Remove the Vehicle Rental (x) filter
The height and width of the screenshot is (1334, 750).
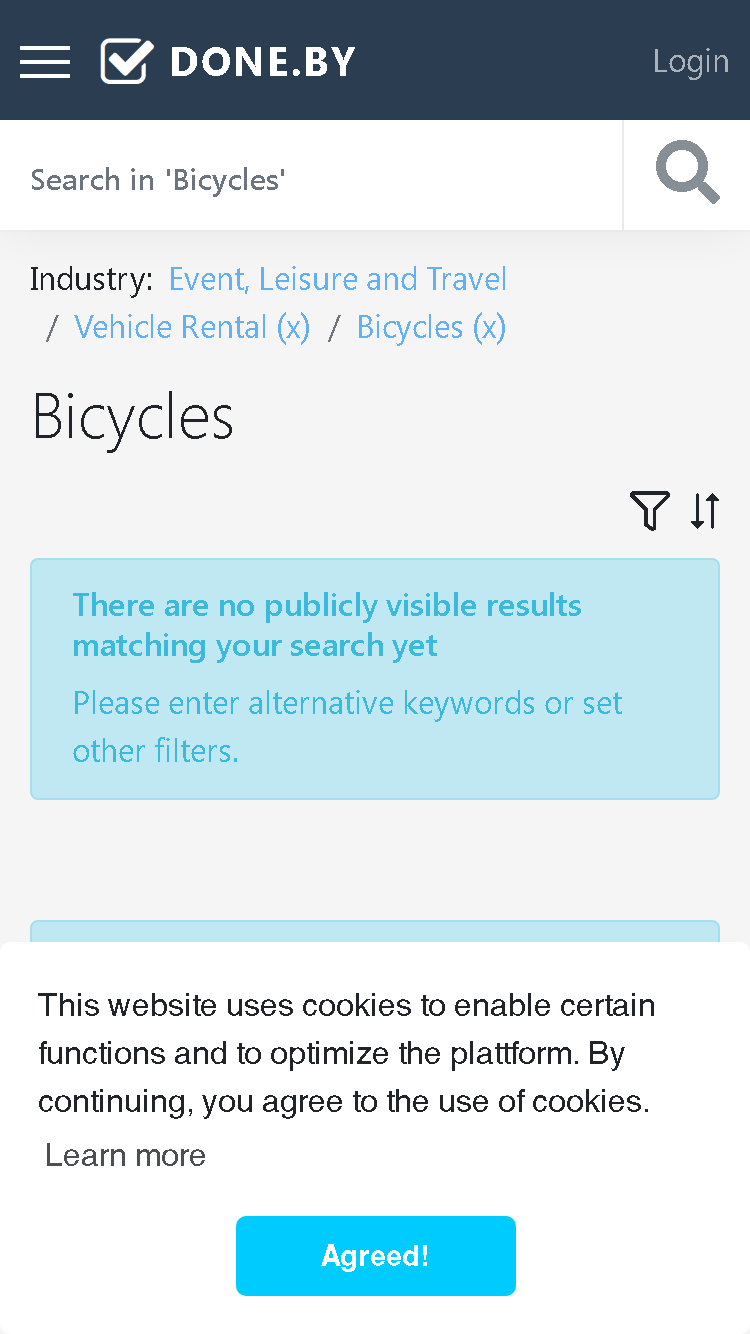tap(192, 327)
